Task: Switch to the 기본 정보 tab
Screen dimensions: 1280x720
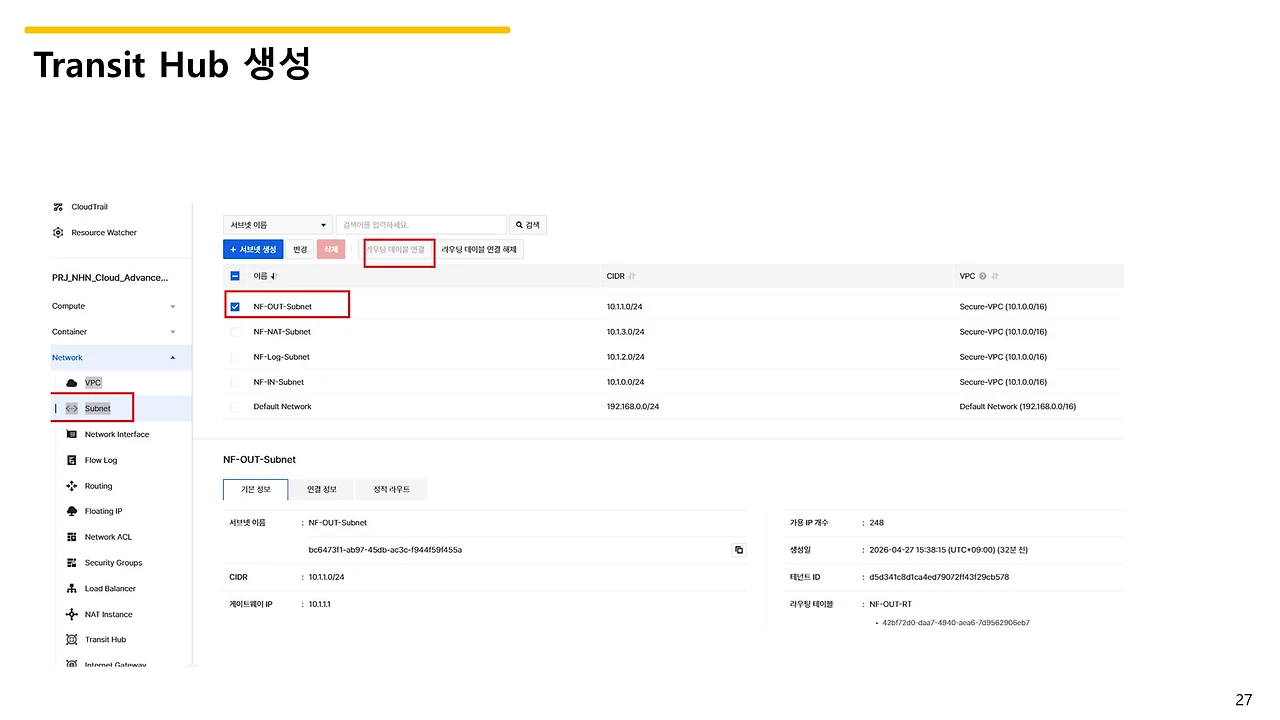Action: [255, 489]
